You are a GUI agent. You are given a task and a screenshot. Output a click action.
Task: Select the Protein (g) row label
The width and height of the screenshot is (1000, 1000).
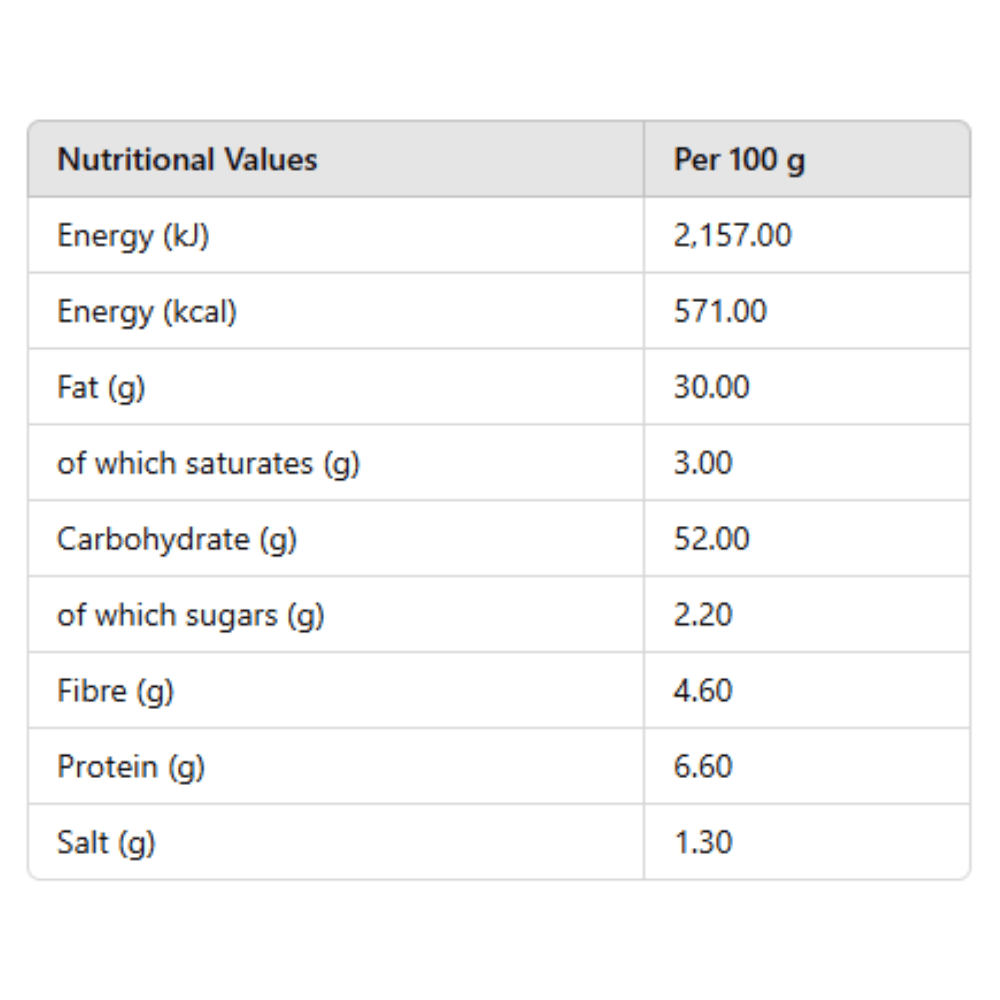click(131, 767)
